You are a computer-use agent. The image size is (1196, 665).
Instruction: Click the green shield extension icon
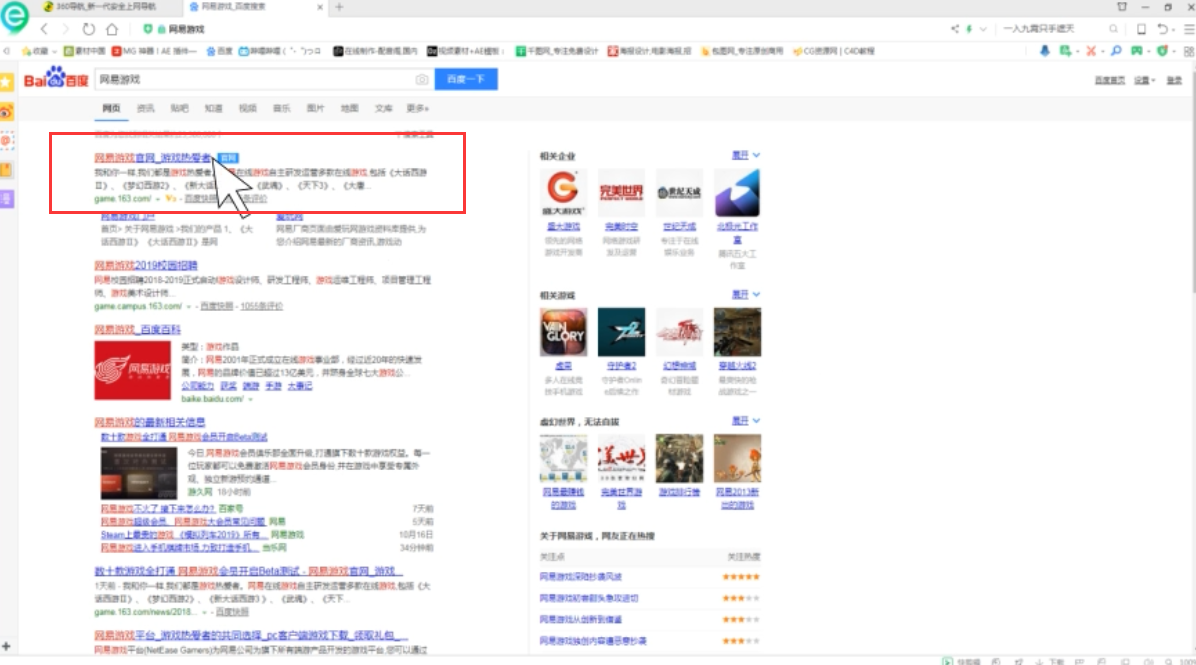tap(1162, 51)
